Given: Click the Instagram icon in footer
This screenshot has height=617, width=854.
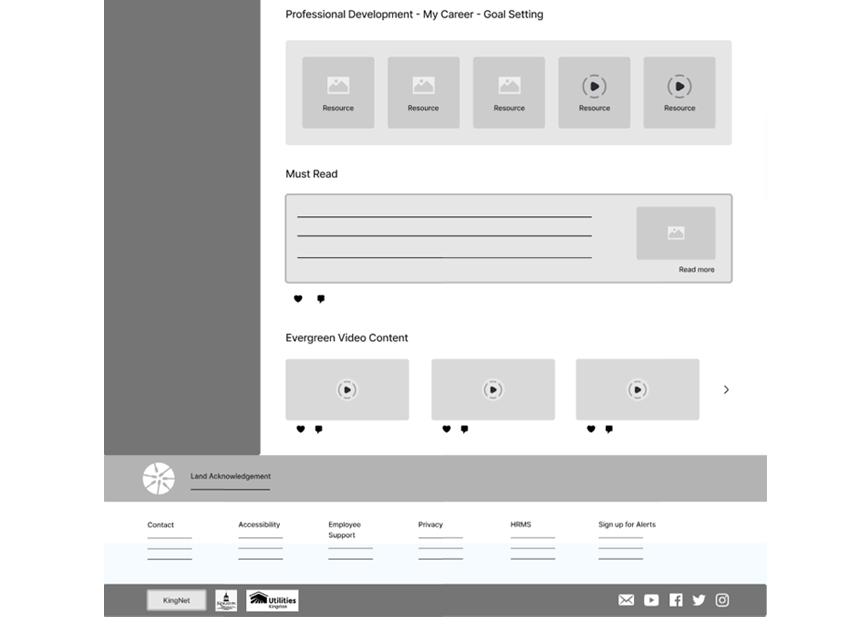Looking at the screenshot, I should tap(722, 600).
